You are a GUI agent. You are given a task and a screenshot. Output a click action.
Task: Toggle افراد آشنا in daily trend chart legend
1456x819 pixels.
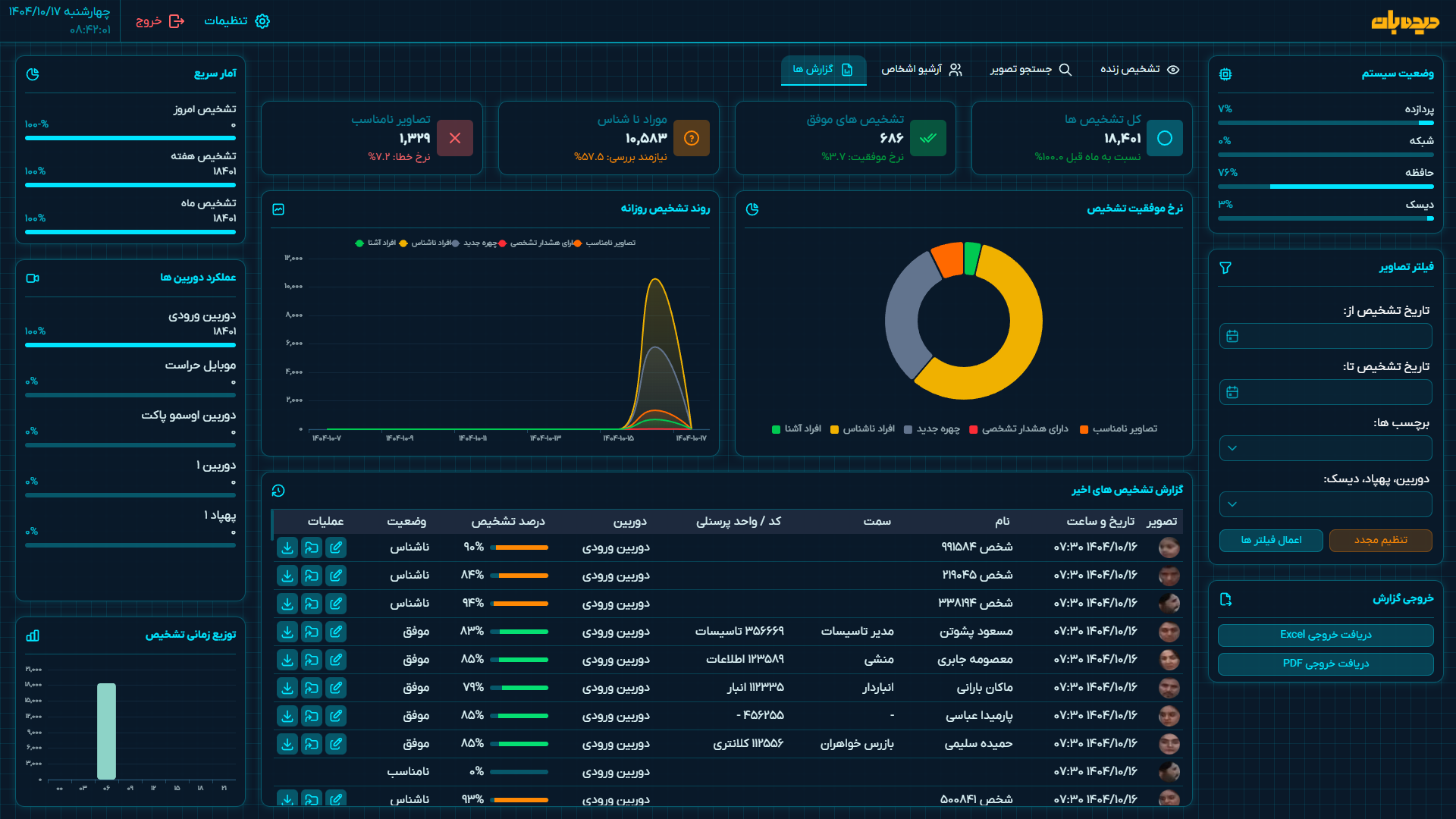(376, 243)
